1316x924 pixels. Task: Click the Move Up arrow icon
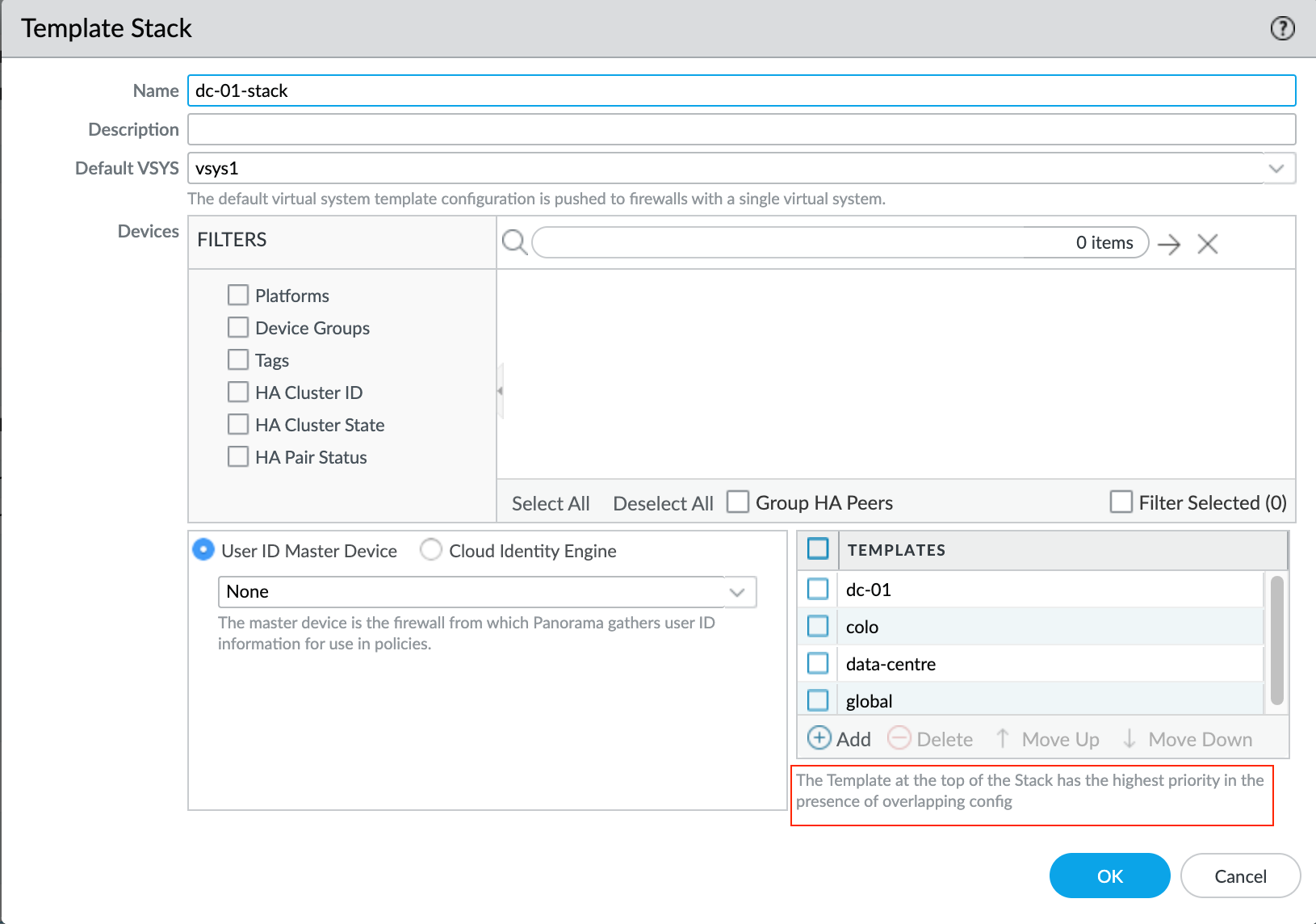[1002, 738]
